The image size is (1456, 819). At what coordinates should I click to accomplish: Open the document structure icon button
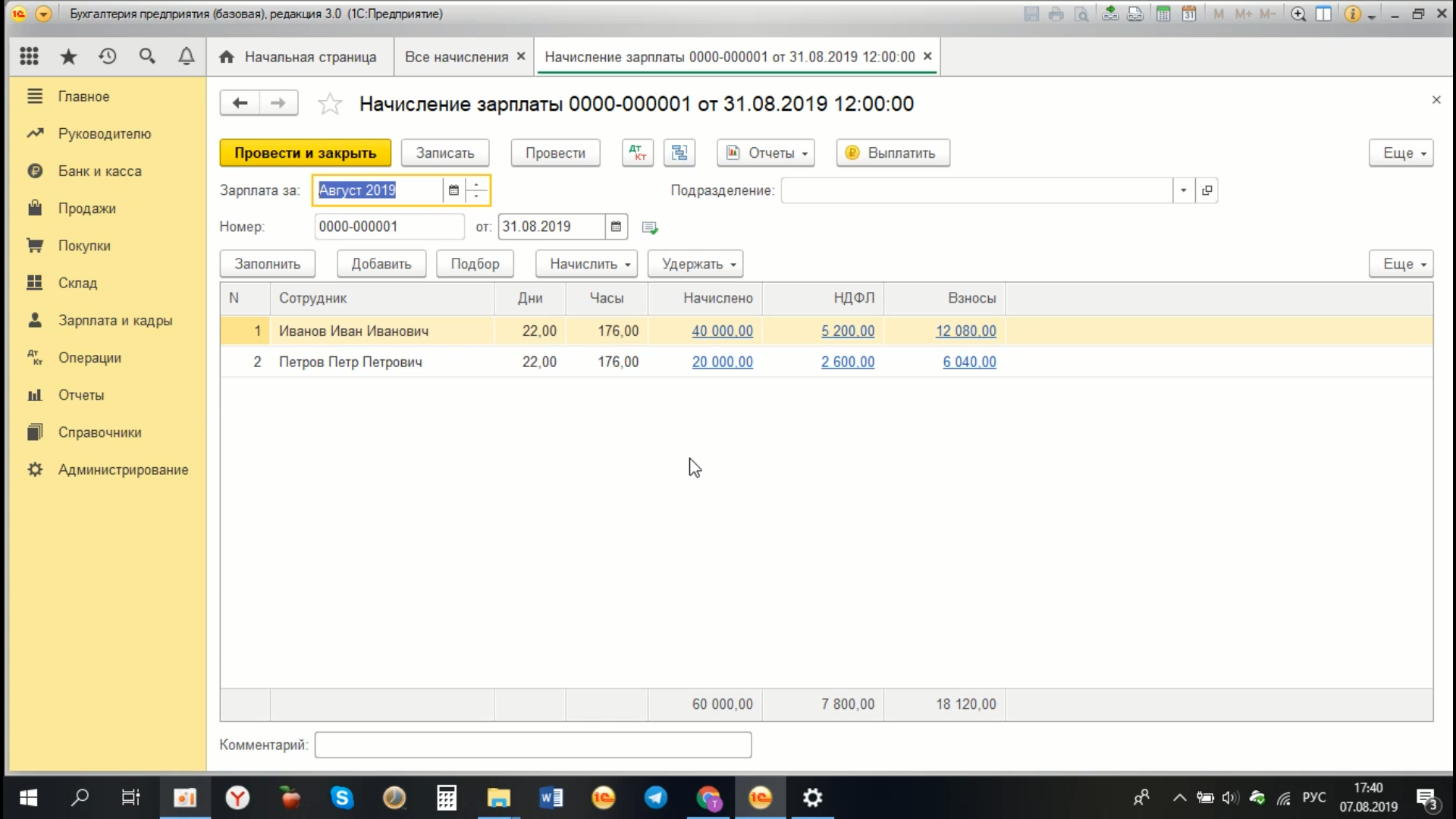679,152
